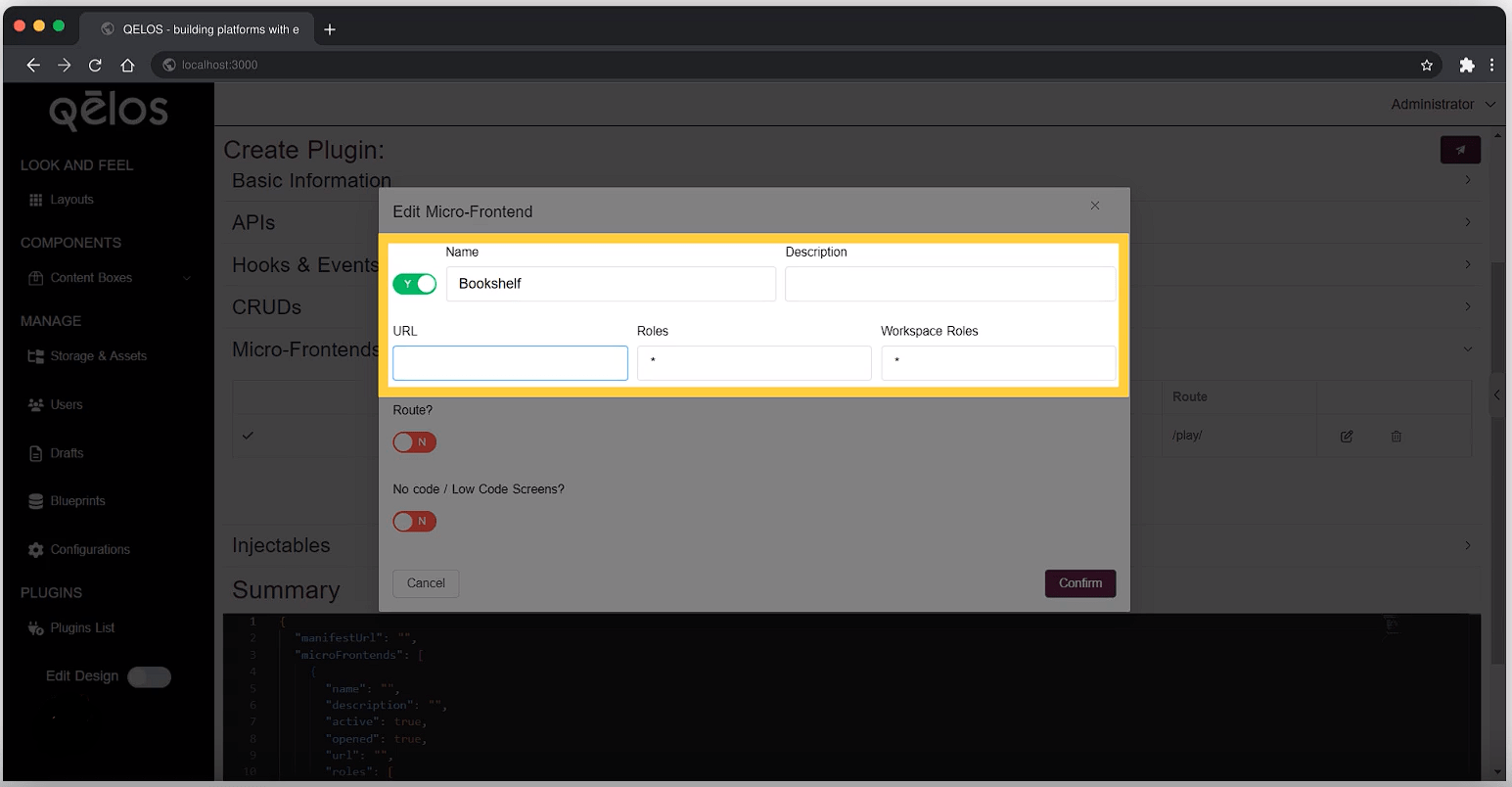
Task: Expand the APIs section
Action: (x=1466, y=222)
